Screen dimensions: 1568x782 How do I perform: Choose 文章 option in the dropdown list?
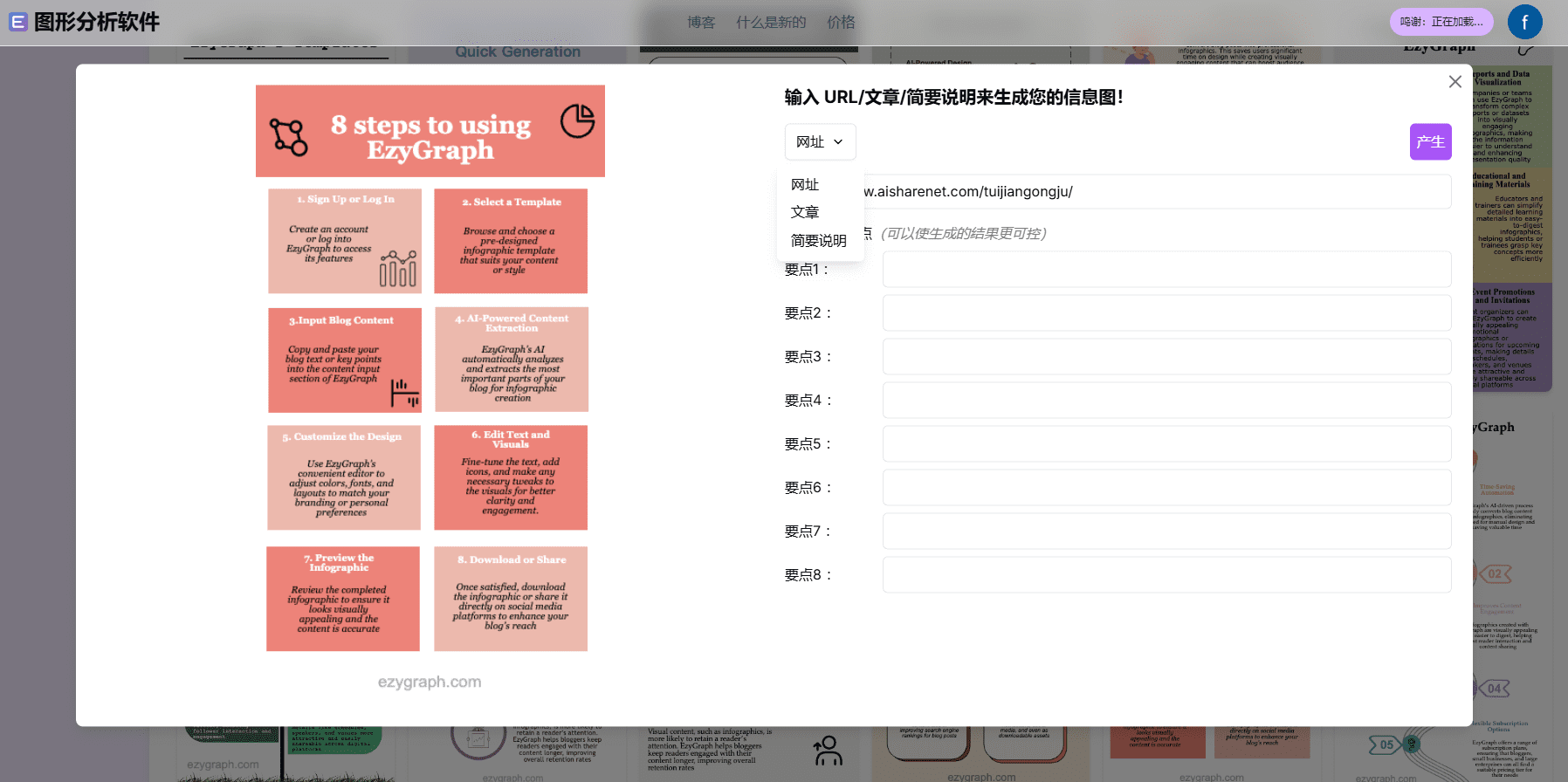point(805,212)
